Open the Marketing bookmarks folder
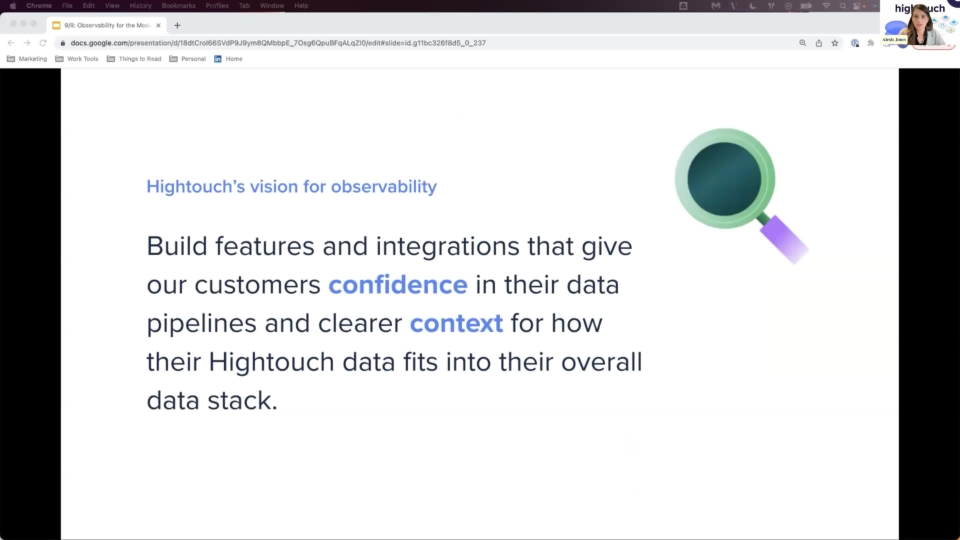The image size is (960, 540). pos(27,59)
